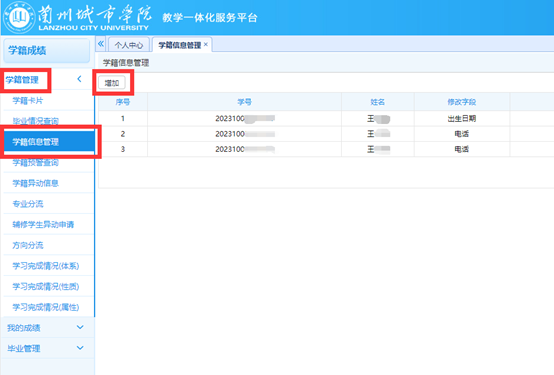Click the 序号 column header
This screenshot has height=375, width=554.
(x=123, y=102)
